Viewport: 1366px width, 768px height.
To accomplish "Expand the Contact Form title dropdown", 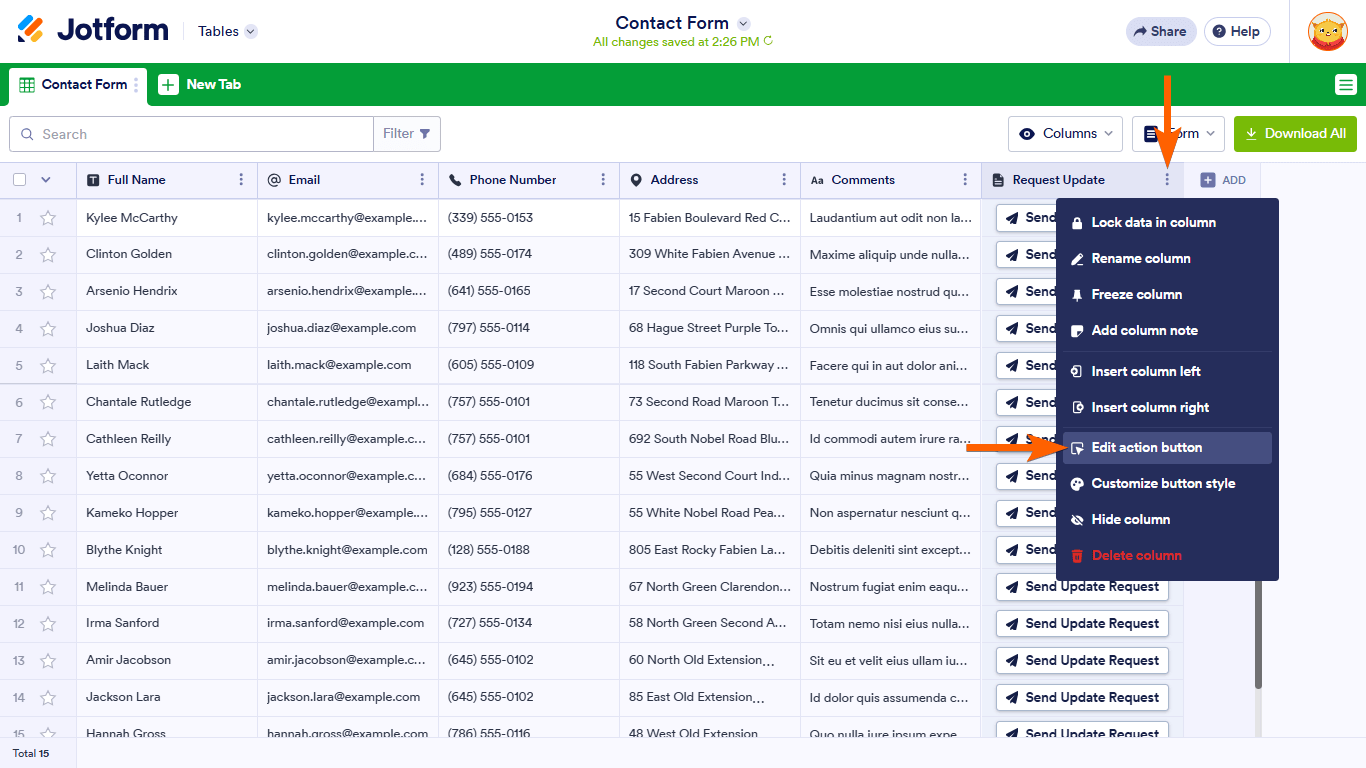I will pyautogui.click(x=743, y=23).
